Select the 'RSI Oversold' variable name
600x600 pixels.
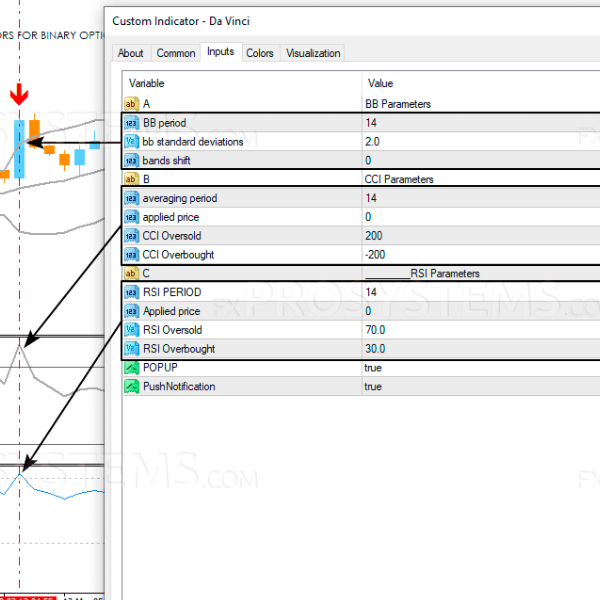(x=173, y=330)
